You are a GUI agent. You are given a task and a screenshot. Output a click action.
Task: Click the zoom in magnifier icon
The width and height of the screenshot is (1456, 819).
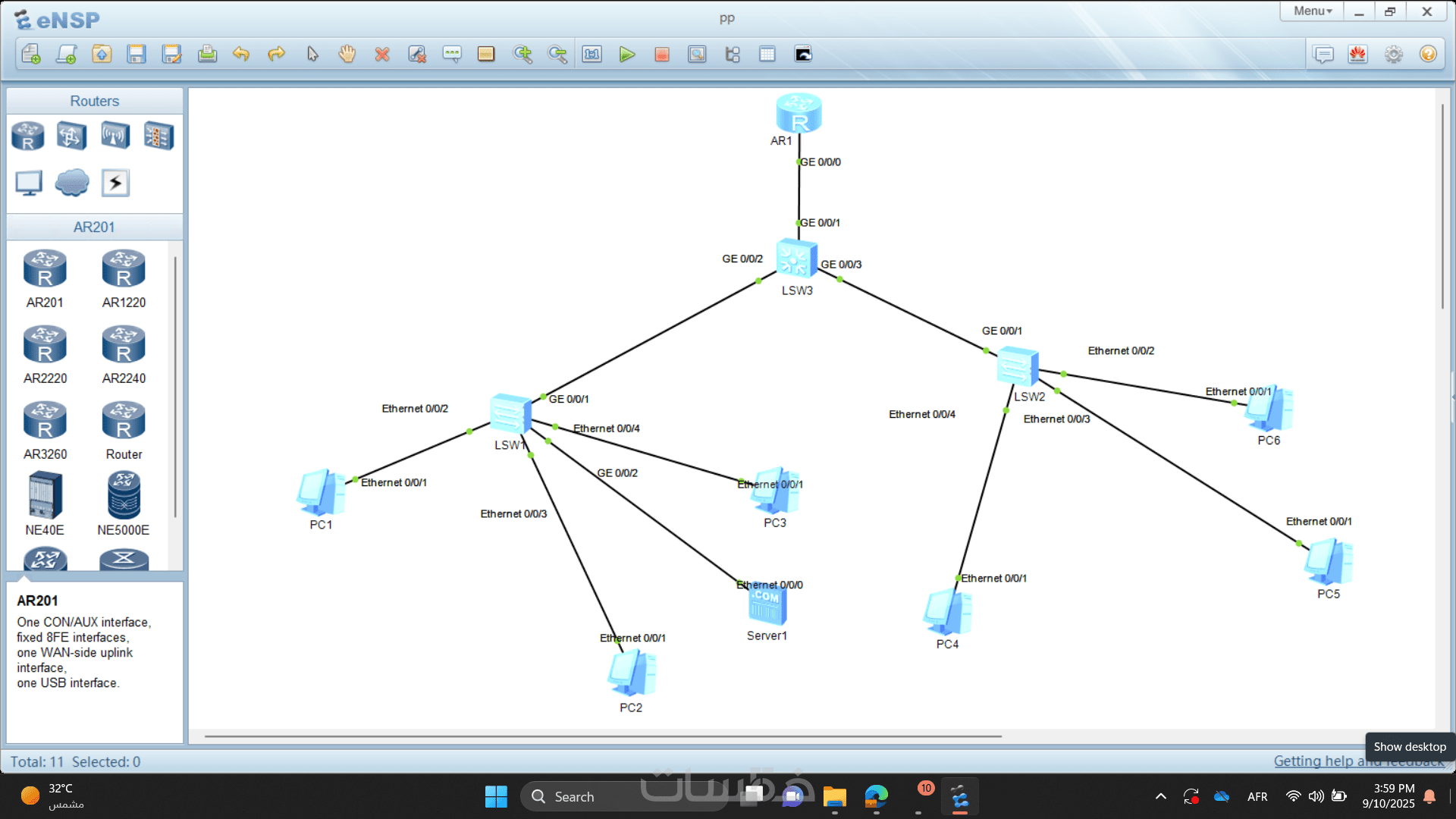(522, 54)
